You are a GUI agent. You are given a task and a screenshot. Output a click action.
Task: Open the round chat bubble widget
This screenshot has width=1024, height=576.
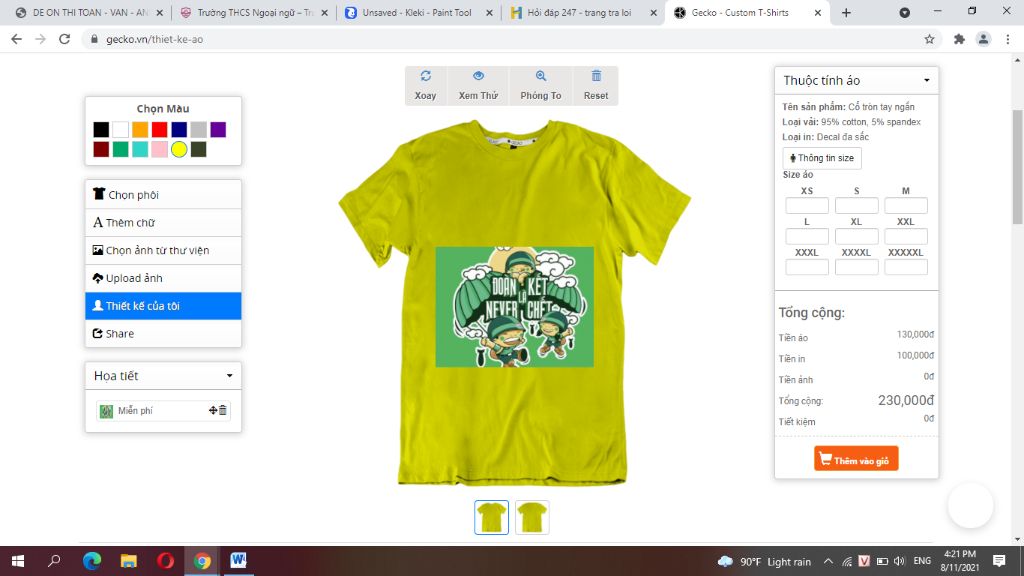(970, 505)
